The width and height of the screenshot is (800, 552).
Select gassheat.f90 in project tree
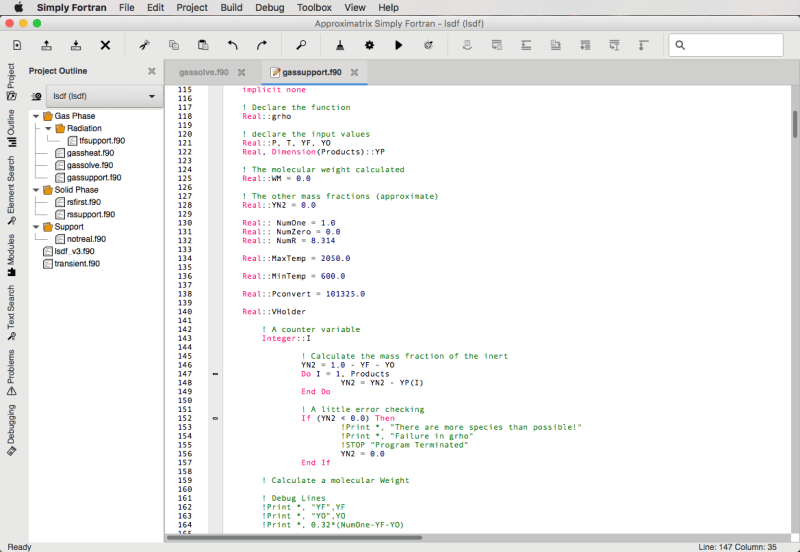coord(85,153)
